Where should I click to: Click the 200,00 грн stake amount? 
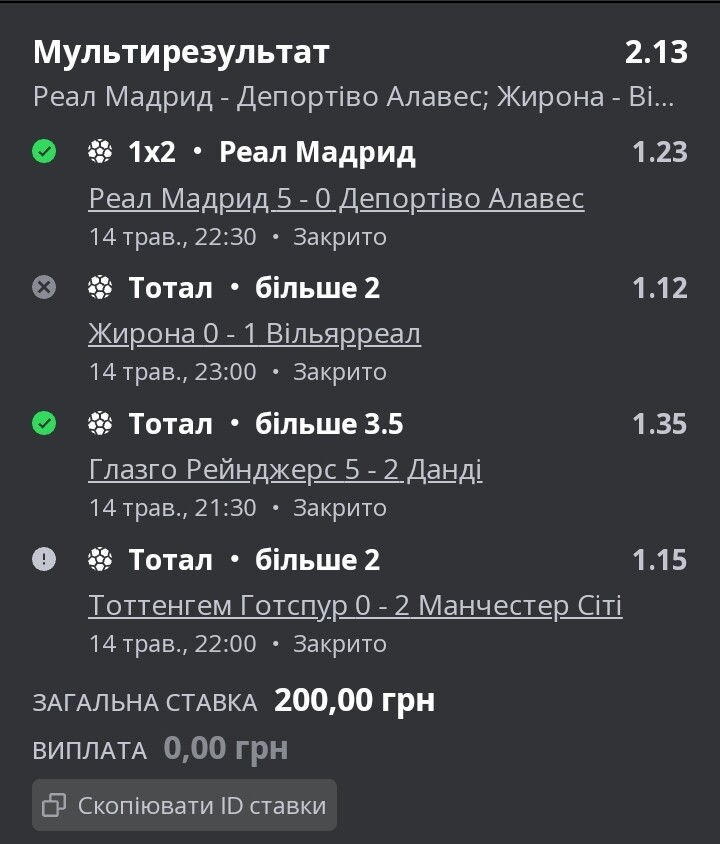click(x=355, y=701)
